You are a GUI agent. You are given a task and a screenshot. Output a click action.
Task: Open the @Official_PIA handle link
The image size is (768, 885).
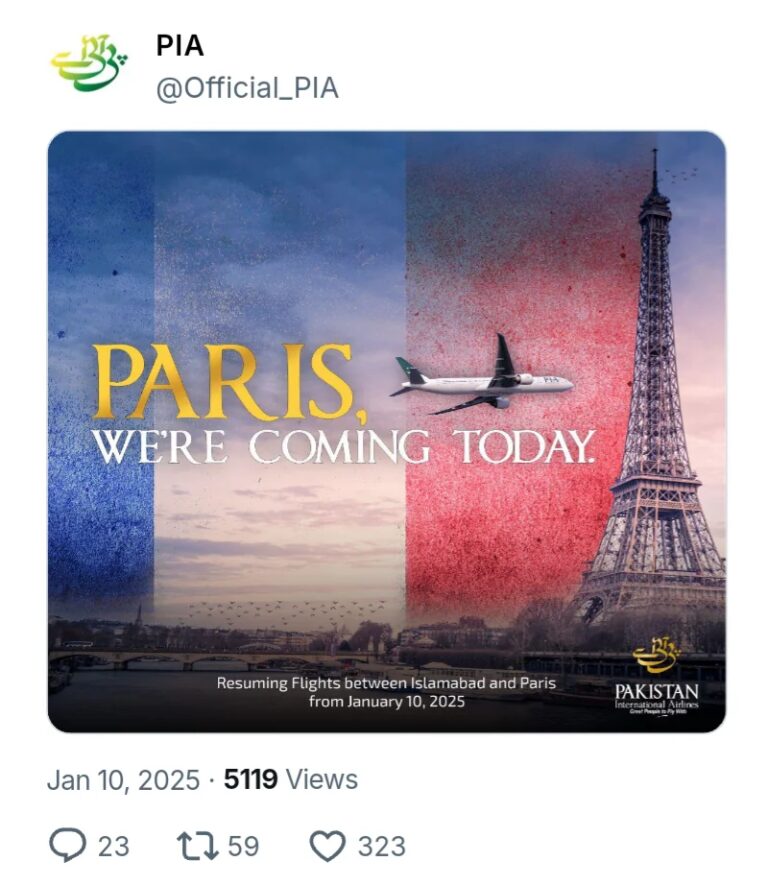click(x=247, y=88)
